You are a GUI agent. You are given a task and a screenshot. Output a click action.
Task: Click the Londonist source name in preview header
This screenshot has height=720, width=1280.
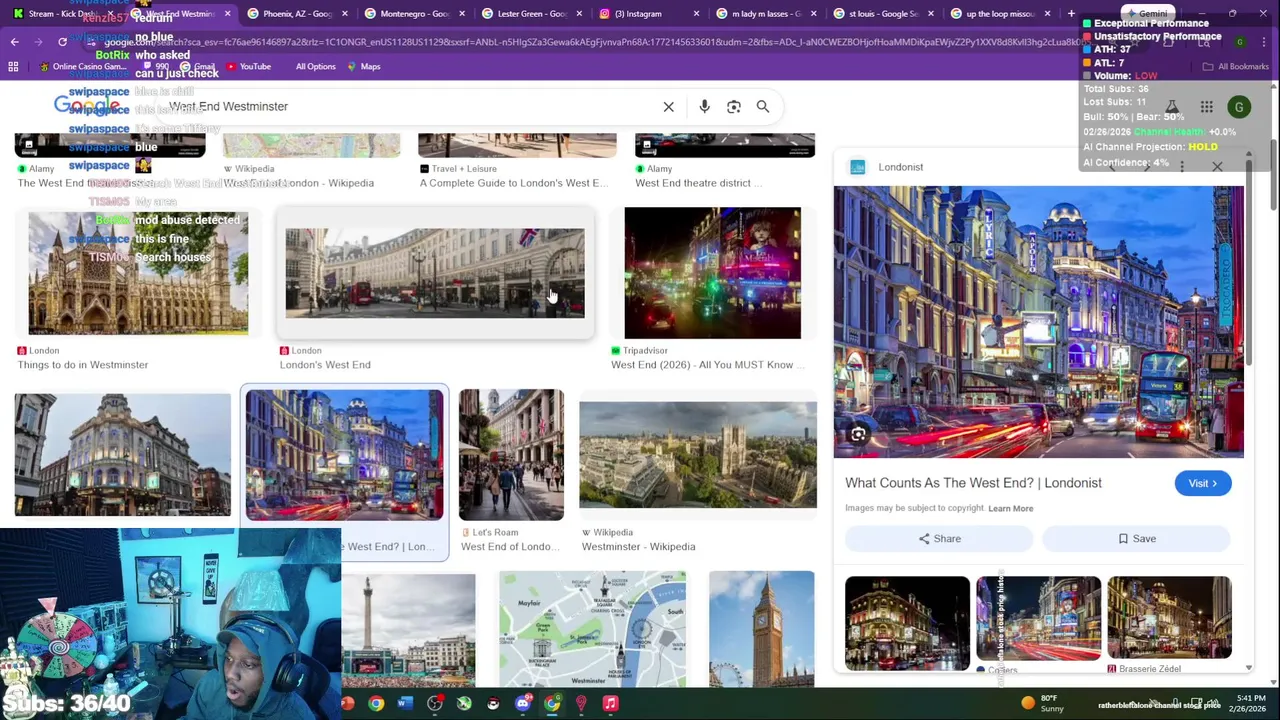901,167
